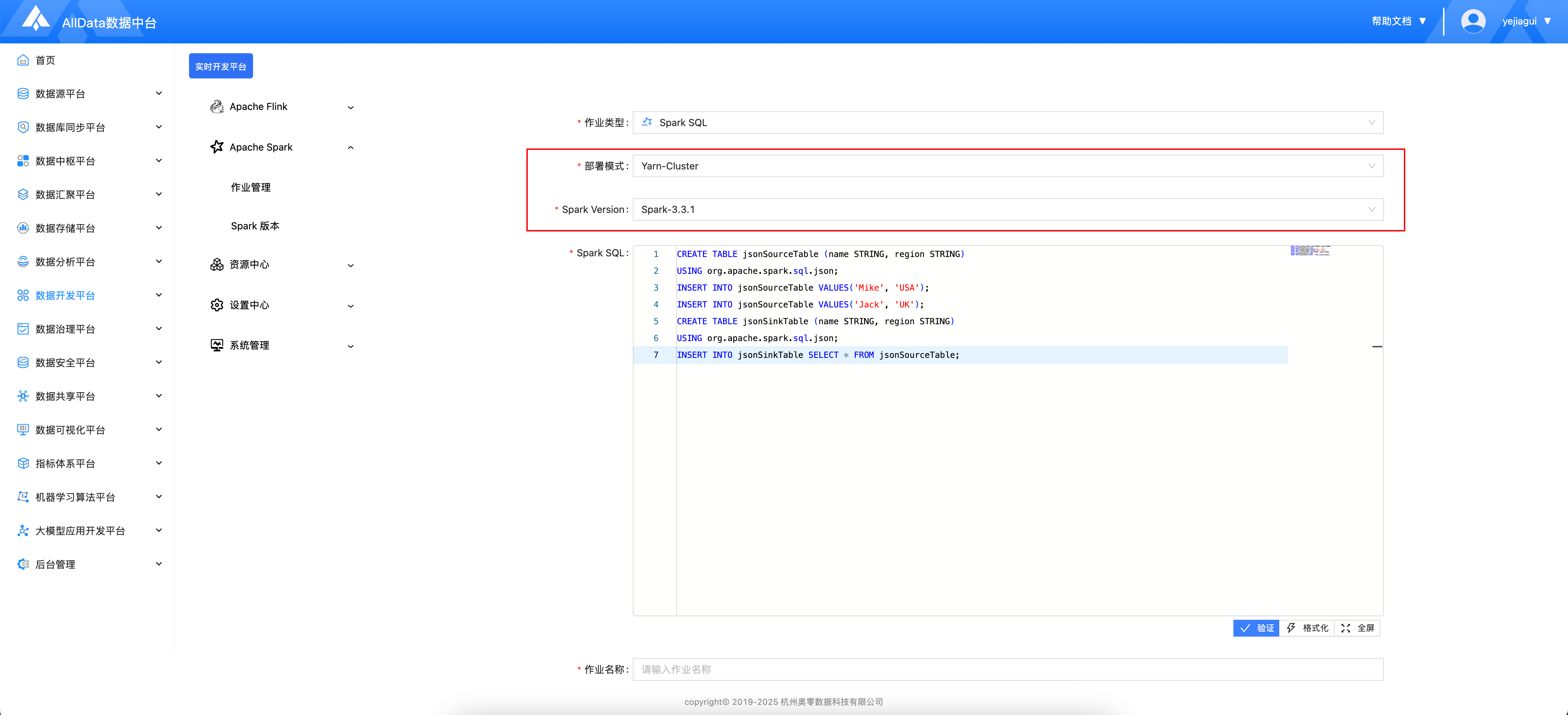
Task: Click the 数据可视化平台 BI icon
Action: tap(23, 429)
